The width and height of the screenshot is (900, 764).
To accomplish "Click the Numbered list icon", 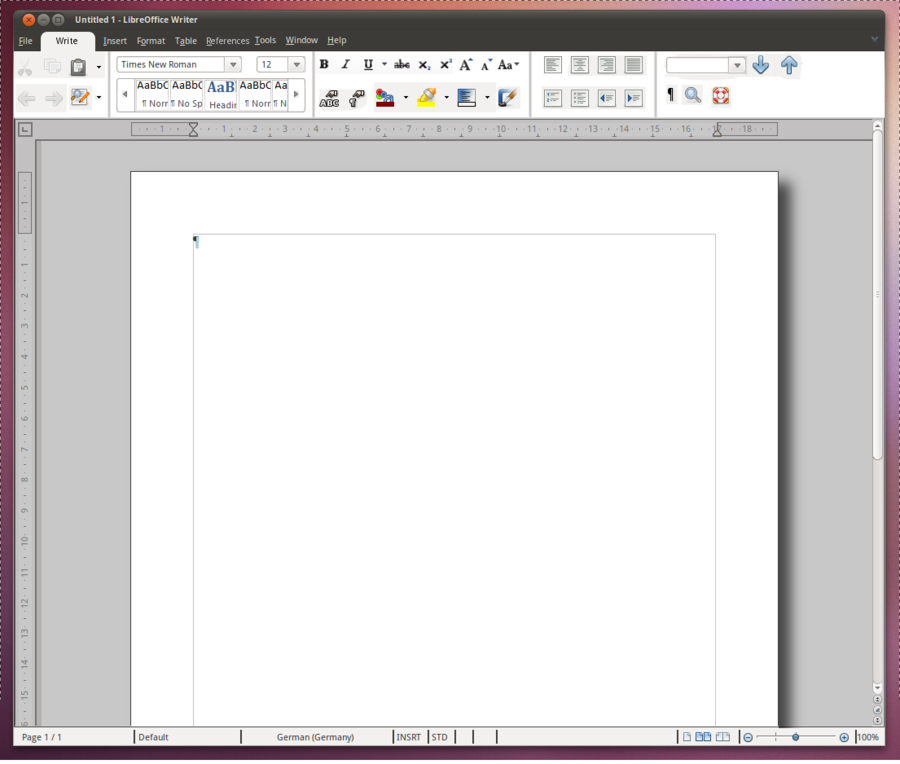I will click(x=553, y=98).
